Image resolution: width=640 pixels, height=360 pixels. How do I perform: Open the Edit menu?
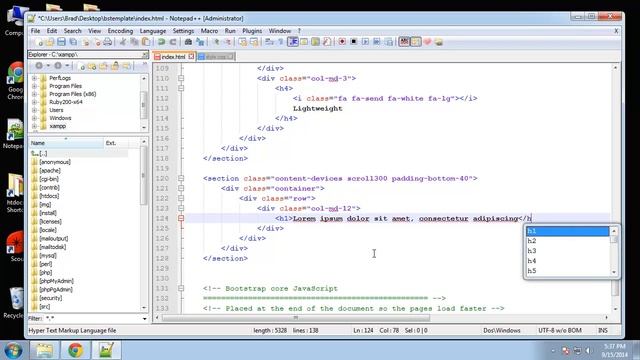coord(52,31)
